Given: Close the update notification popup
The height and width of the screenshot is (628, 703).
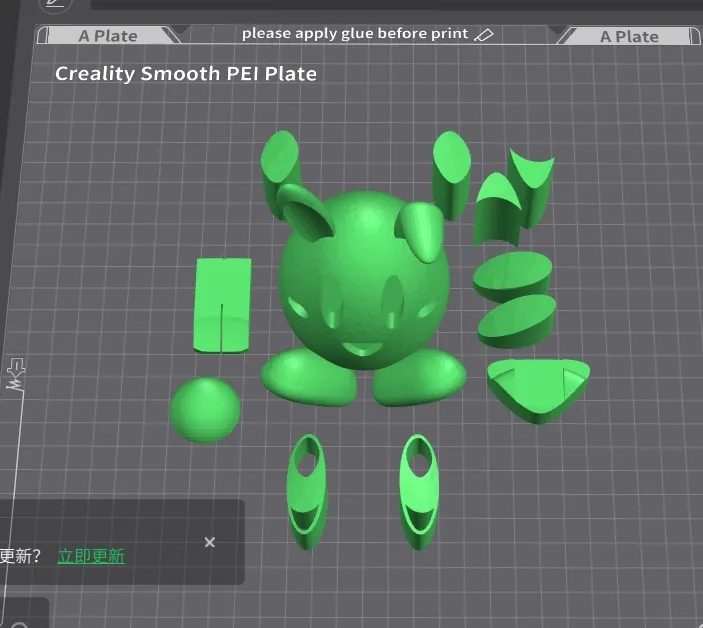Looking at the screenshot, I should click(210, 542).
